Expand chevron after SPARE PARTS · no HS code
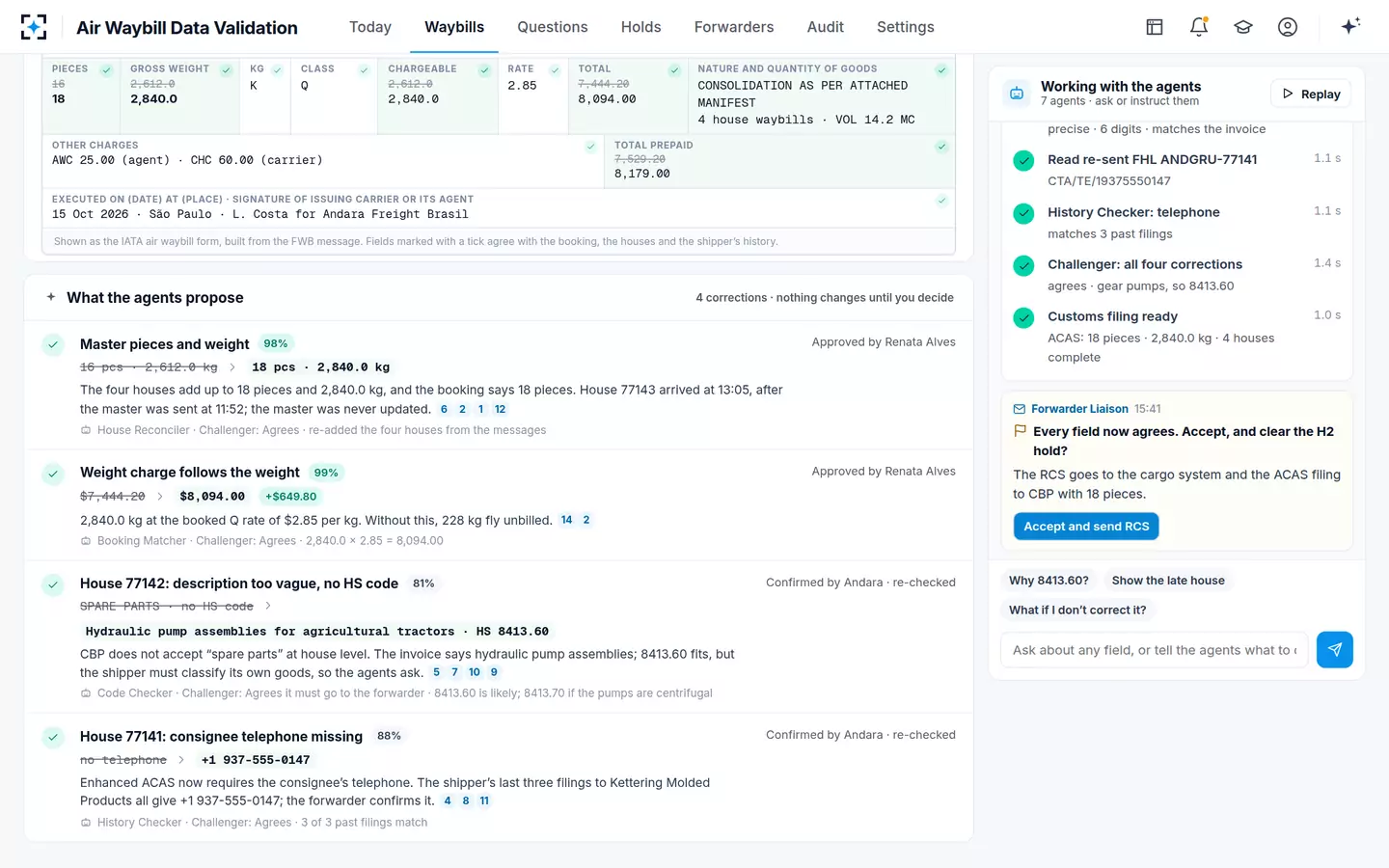 tap(268, 607)
